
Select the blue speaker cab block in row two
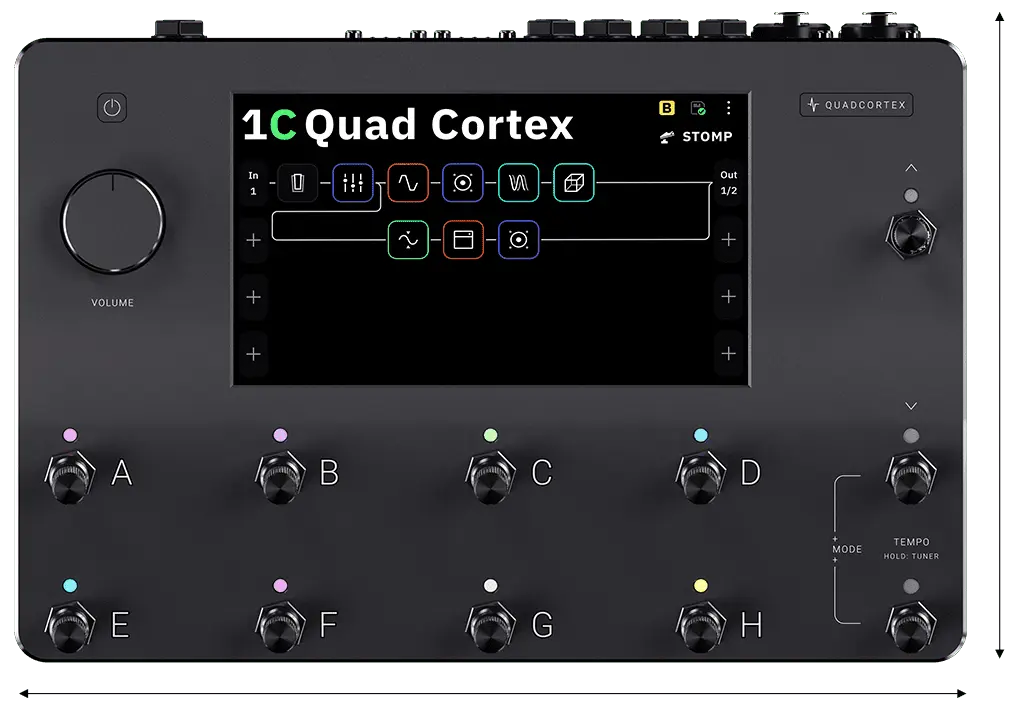[x=518, y=240]
